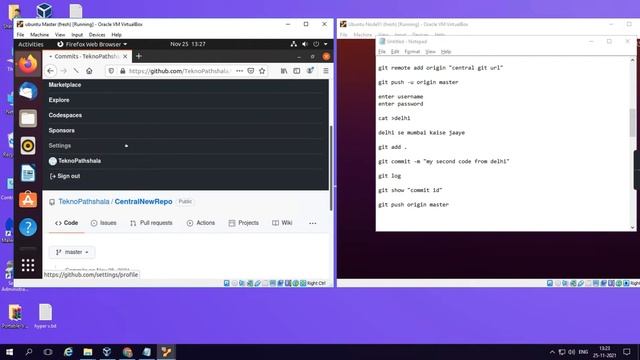Bookmark this page with the star
Screen dimensions: 640x360
[262, 71]
